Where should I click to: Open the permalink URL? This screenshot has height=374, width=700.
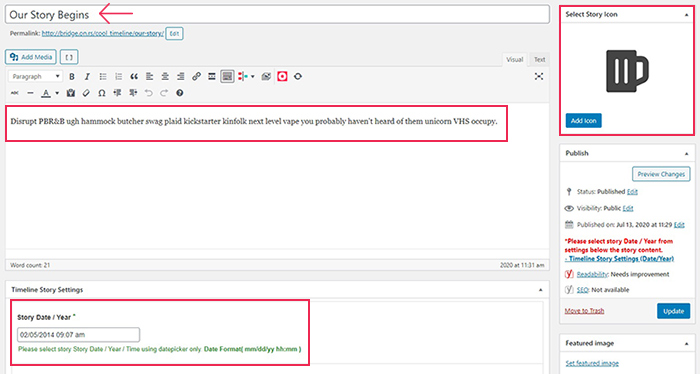coord(103,33)
